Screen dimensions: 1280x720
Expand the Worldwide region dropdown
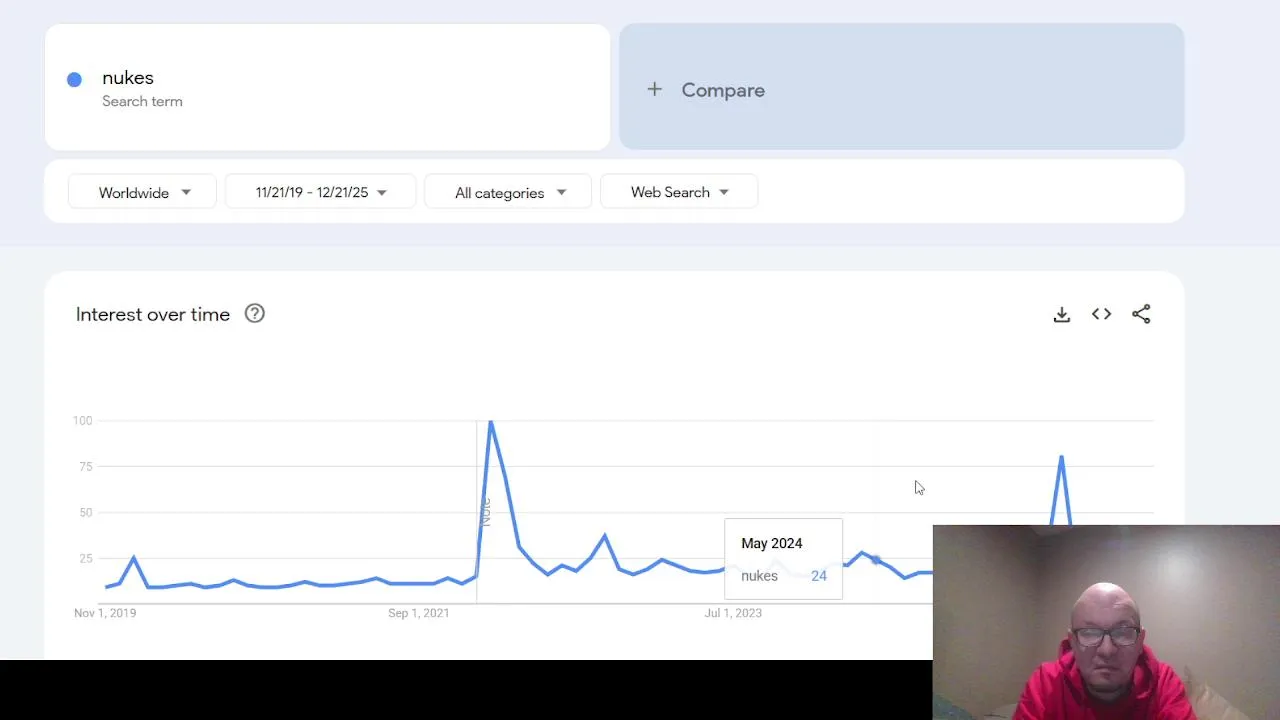[x=142, y=192]
